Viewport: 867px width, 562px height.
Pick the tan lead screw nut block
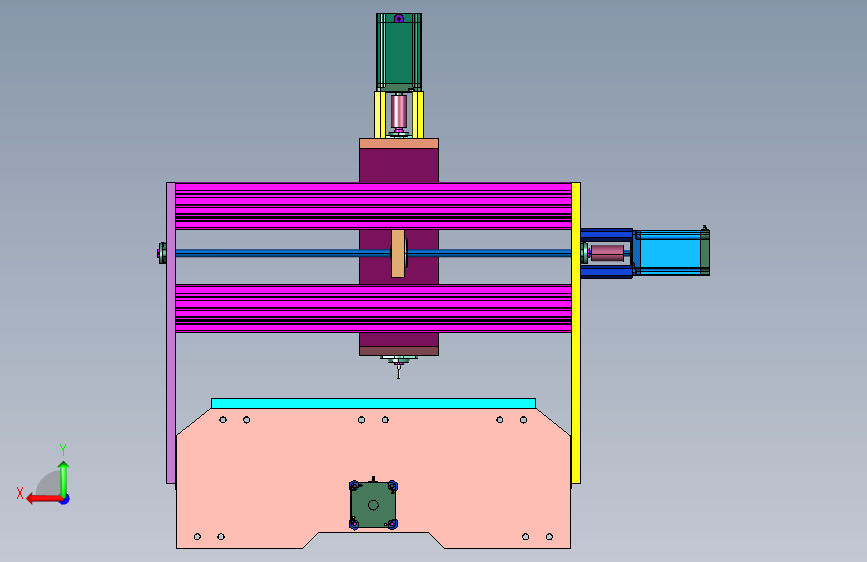398,253
